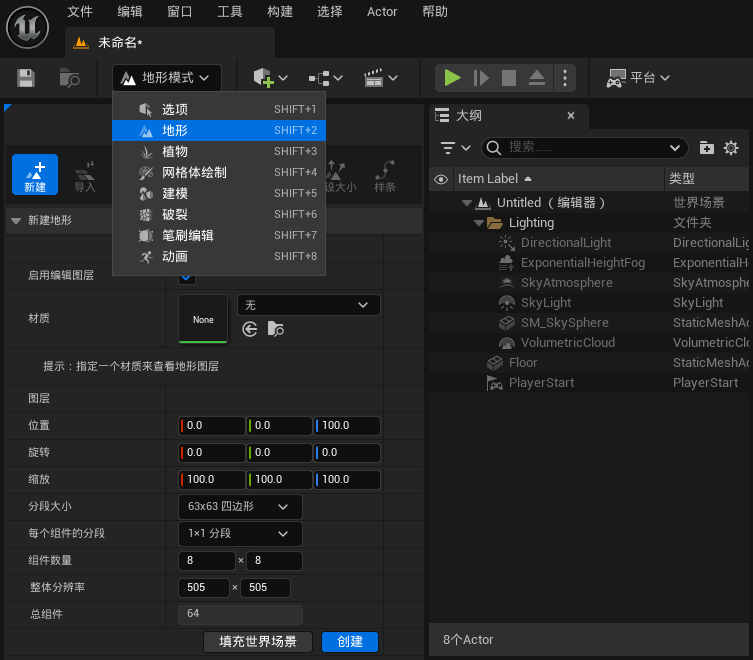This screenshot has width=753, height=660.
Task: Click the skip frame playback button
Action: [481, 78]
